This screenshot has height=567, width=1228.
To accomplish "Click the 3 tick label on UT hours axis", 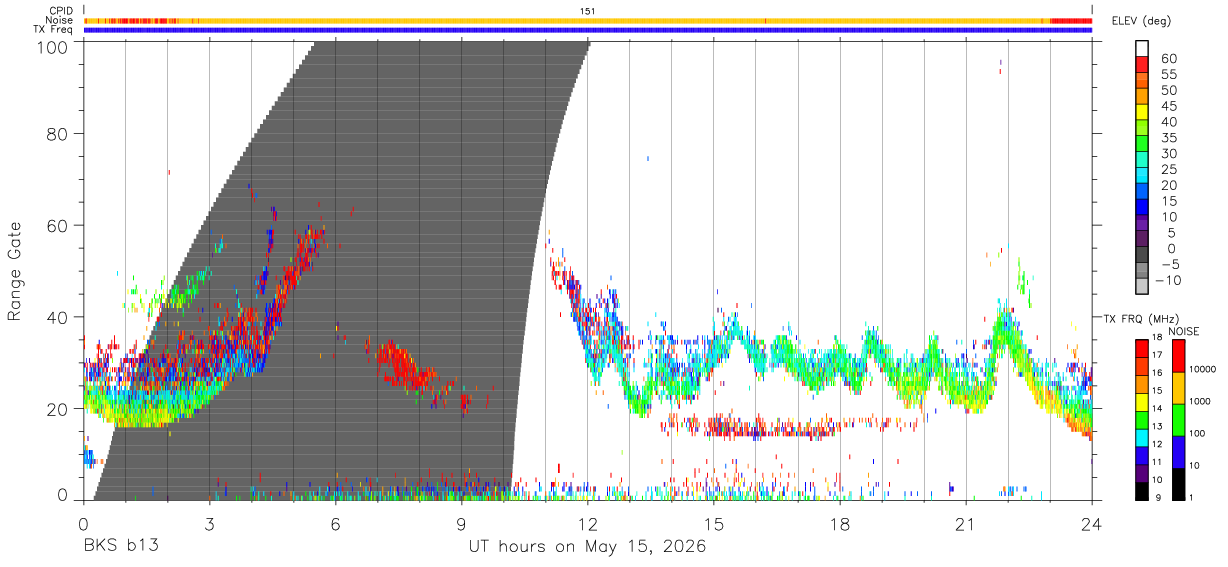I will click(x=209, y=523).
